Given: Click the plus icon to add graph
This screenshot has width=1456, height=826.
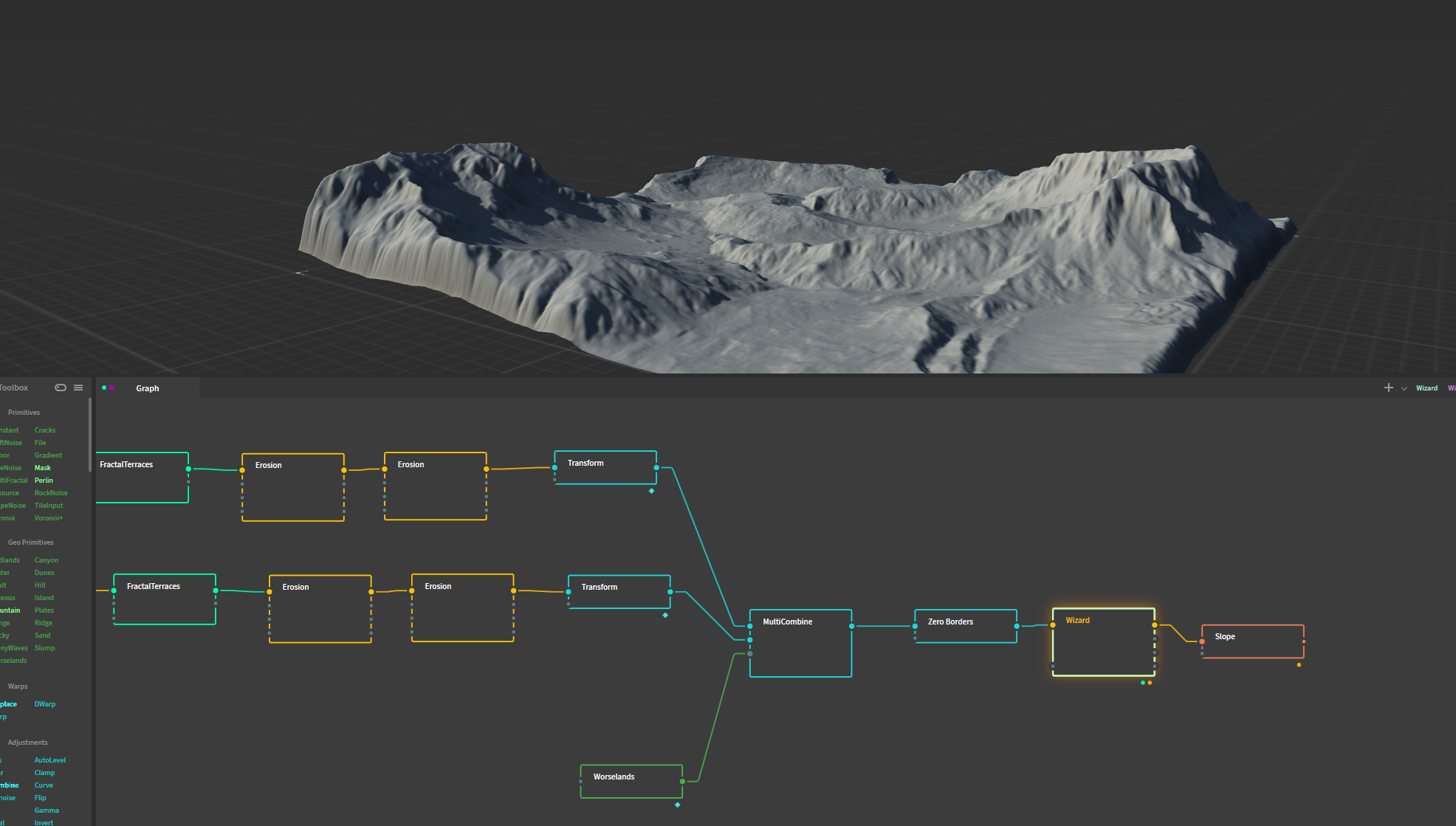Looking at the screenshot, I should (1388, 388).
